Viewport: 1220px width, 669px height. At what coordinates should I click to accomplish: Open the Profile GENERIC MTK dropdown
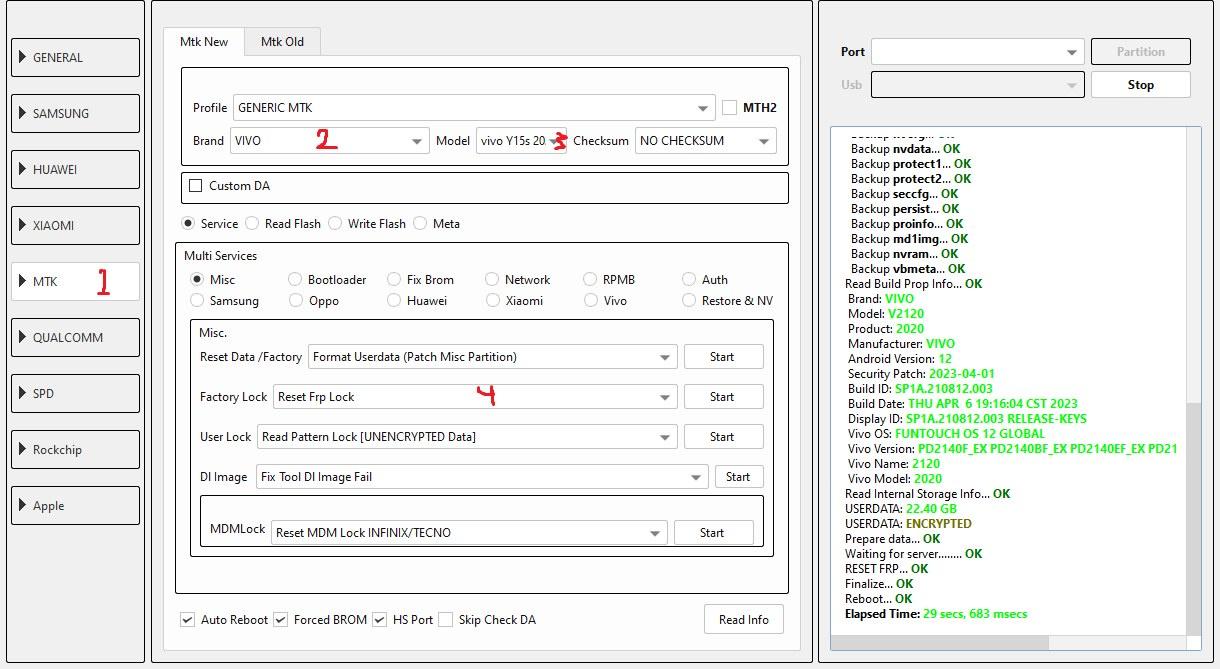(474, 108)
